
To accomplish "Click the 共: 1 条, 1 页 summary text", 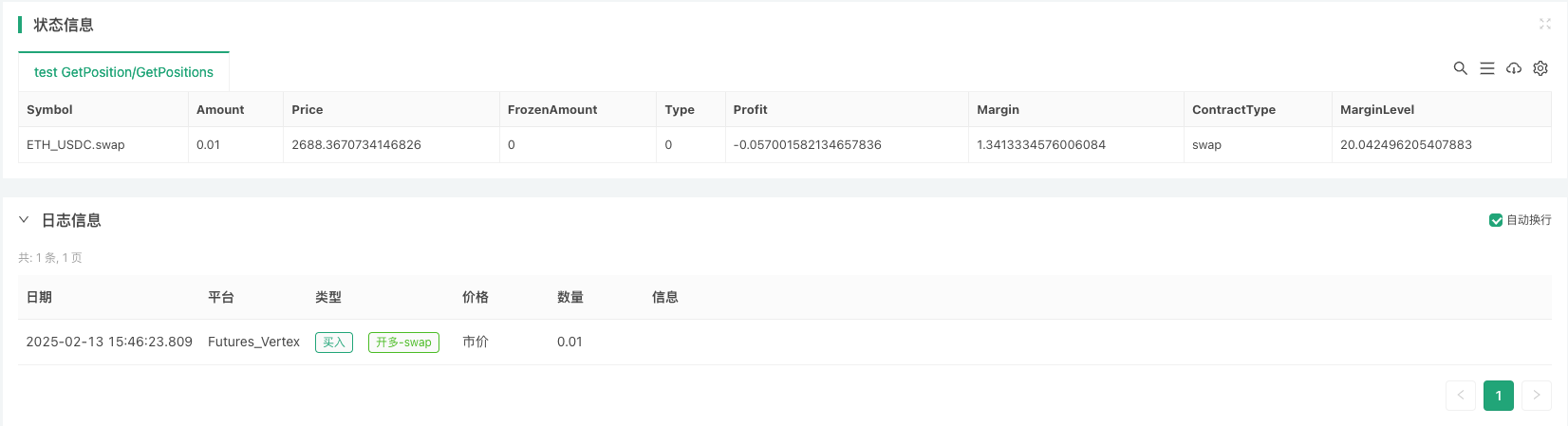I will (50, 258).
